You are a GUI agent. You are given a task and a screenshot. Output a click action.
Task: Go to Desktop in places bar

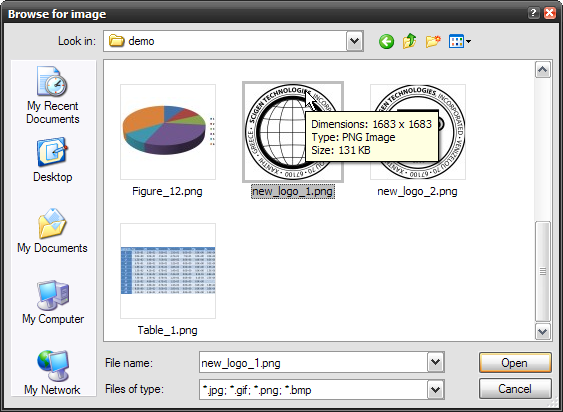[x=52, y=160]
